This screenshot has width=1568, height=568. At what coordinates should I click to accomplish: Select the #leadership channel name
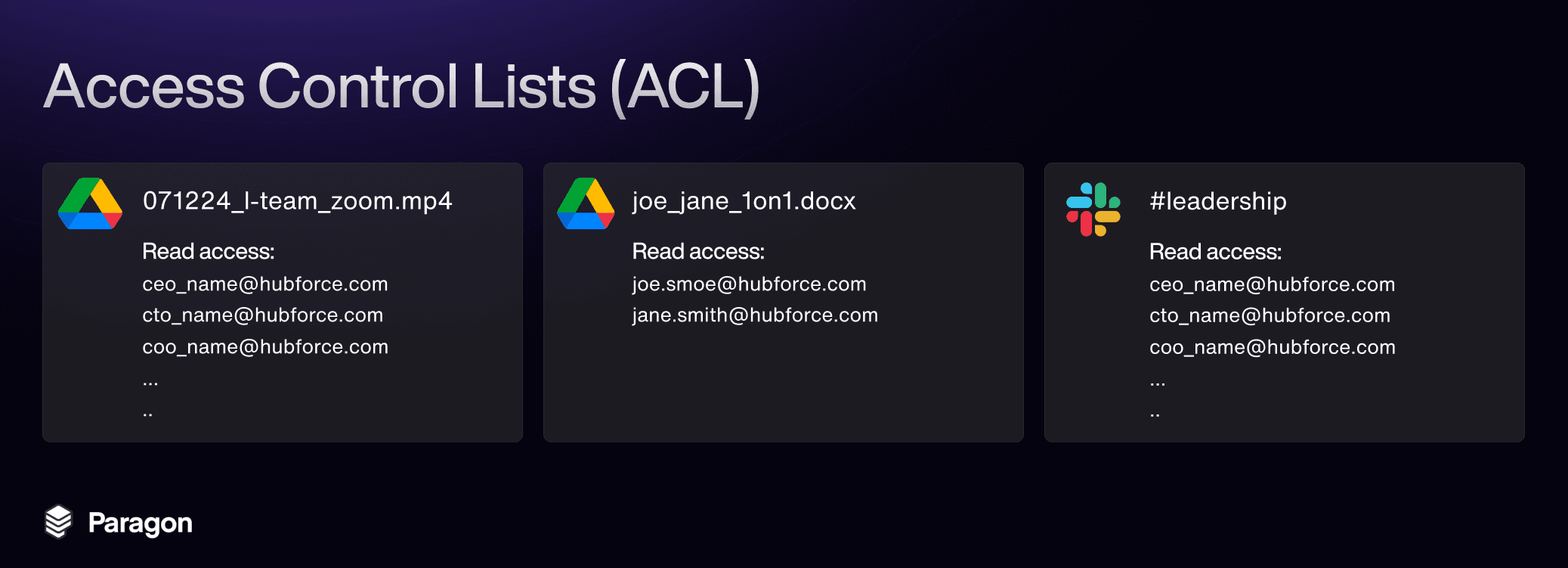[1217, 201]
